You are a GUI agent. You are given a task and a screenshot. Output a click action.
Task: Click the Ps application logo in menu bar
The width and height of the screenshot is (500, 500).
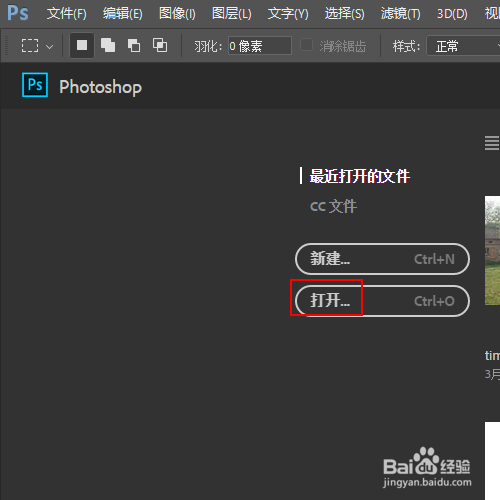(x=18, y=13)
